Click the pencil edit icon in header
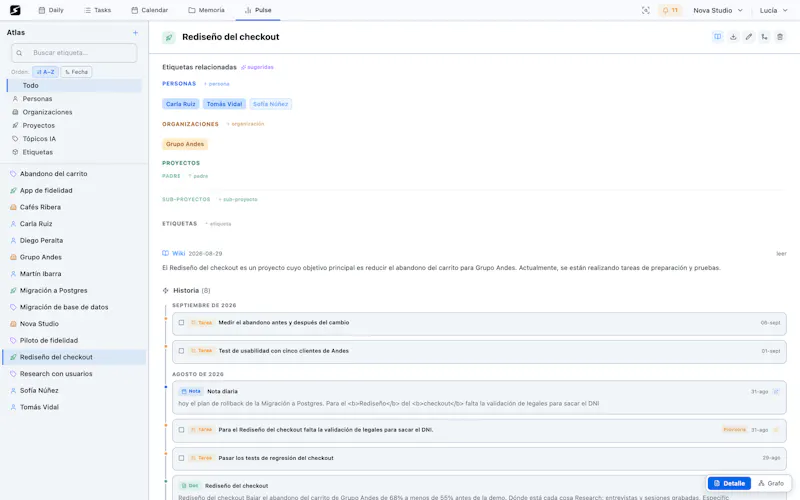Image resolution: width=800 pixels, height=500 pixels. point(748,37)
